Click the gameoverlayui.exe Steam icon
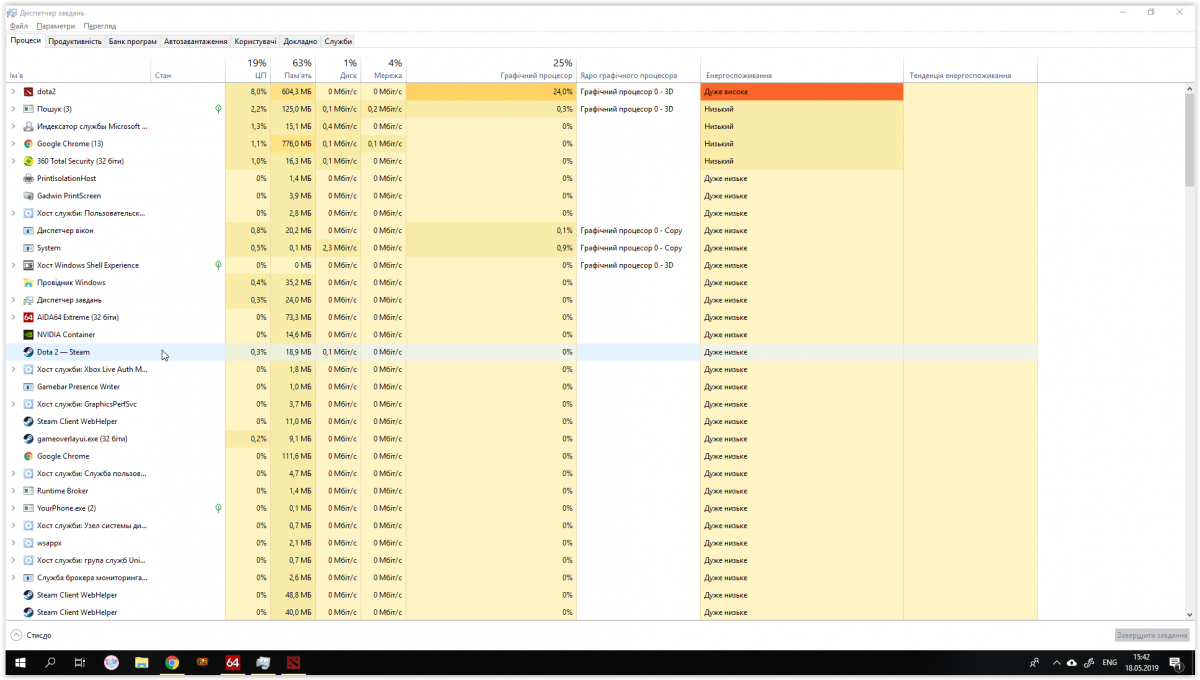Viewport: 1200px width, 680px height. click(x=28, y=439)
